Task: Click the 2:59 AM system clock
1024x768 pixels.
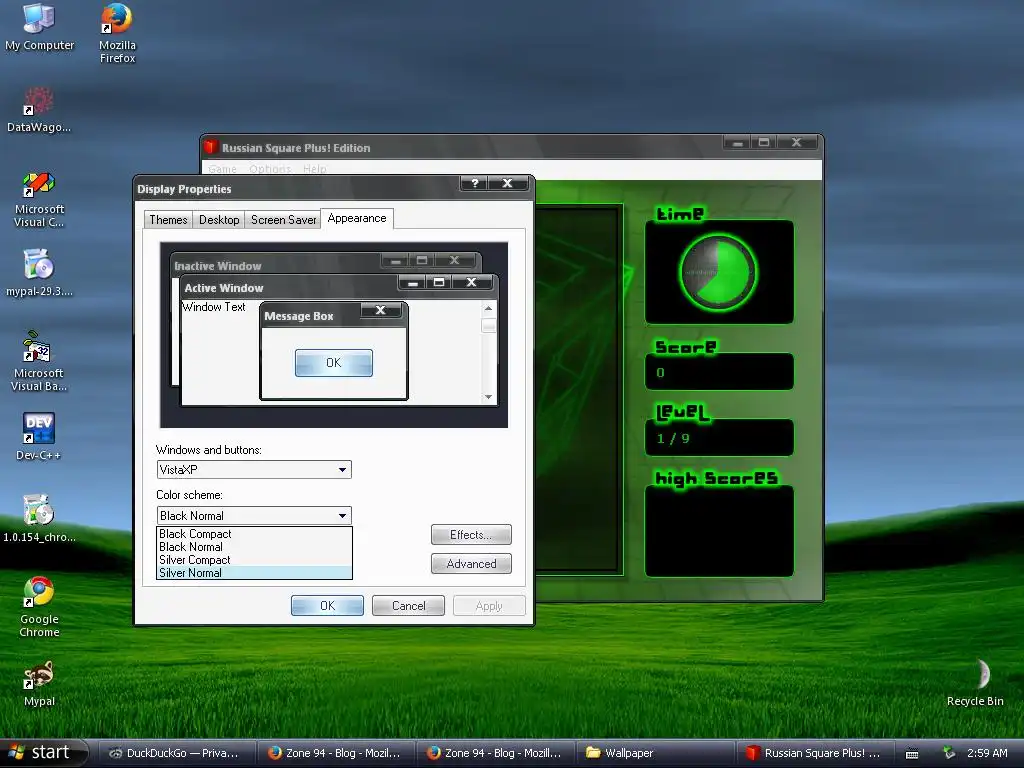Action: (987, 753)
